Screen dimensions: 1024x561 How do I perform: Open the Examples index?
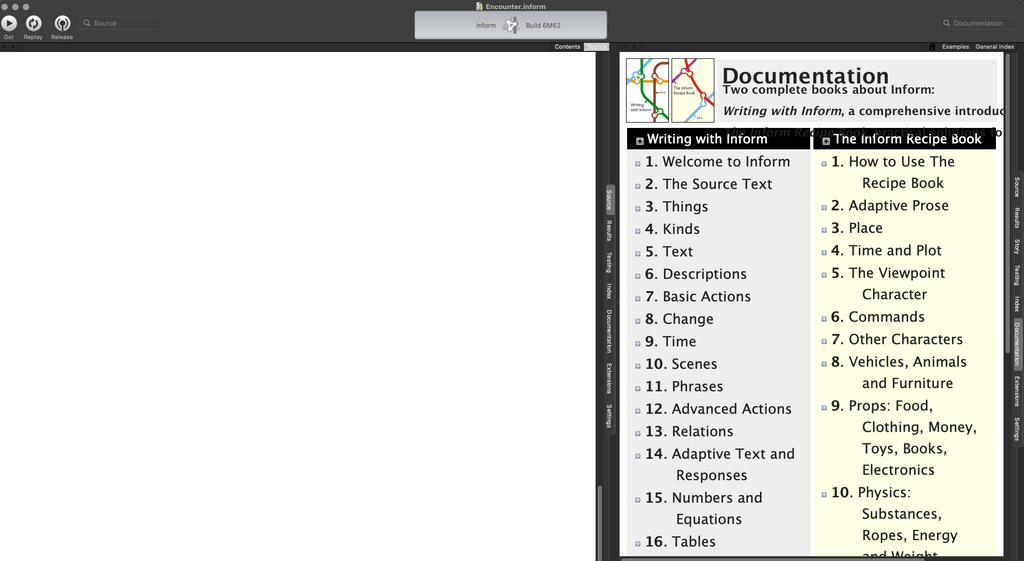click(x=955, y=47)
